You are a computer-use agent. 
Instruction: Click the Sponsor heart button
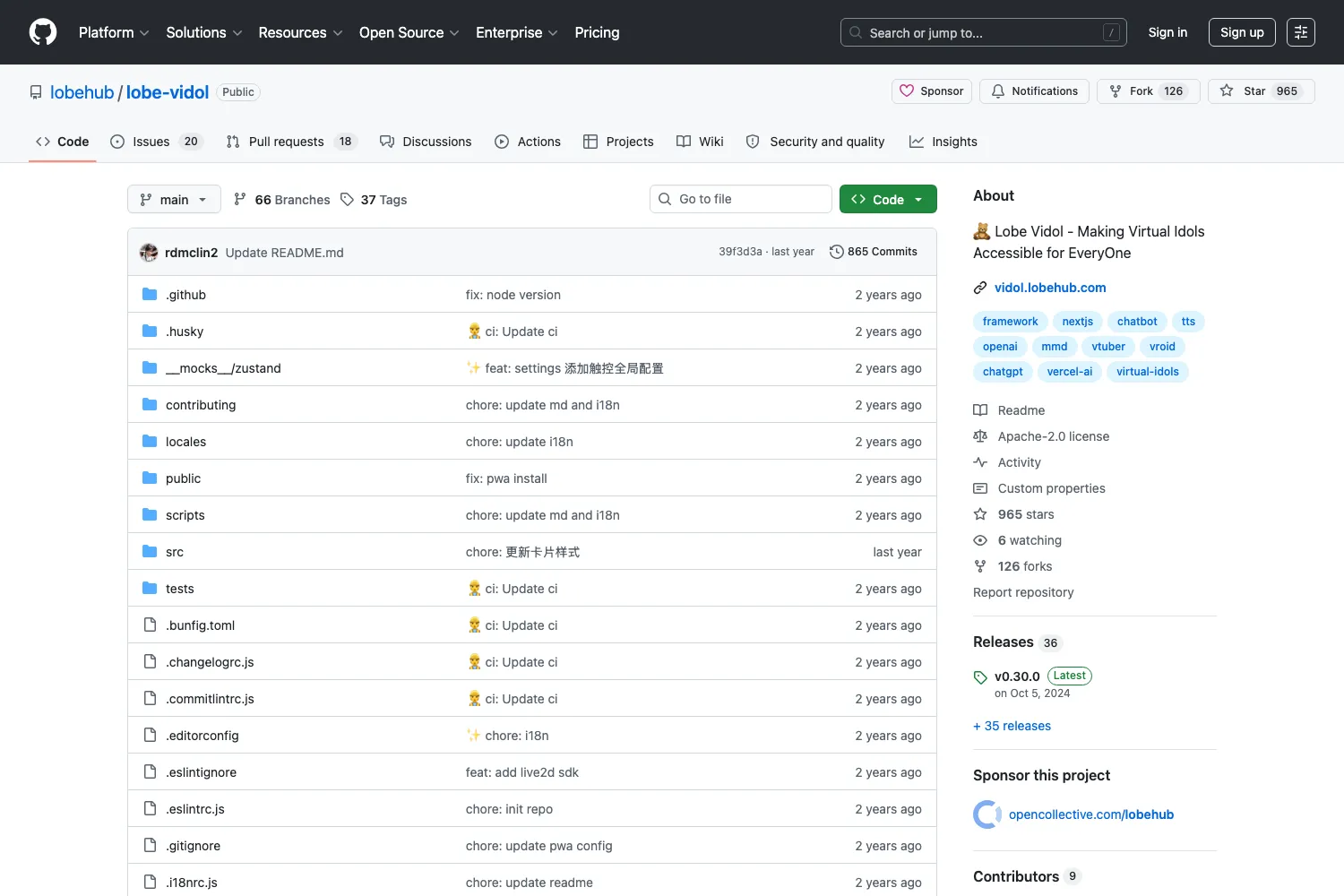point(932,91)
